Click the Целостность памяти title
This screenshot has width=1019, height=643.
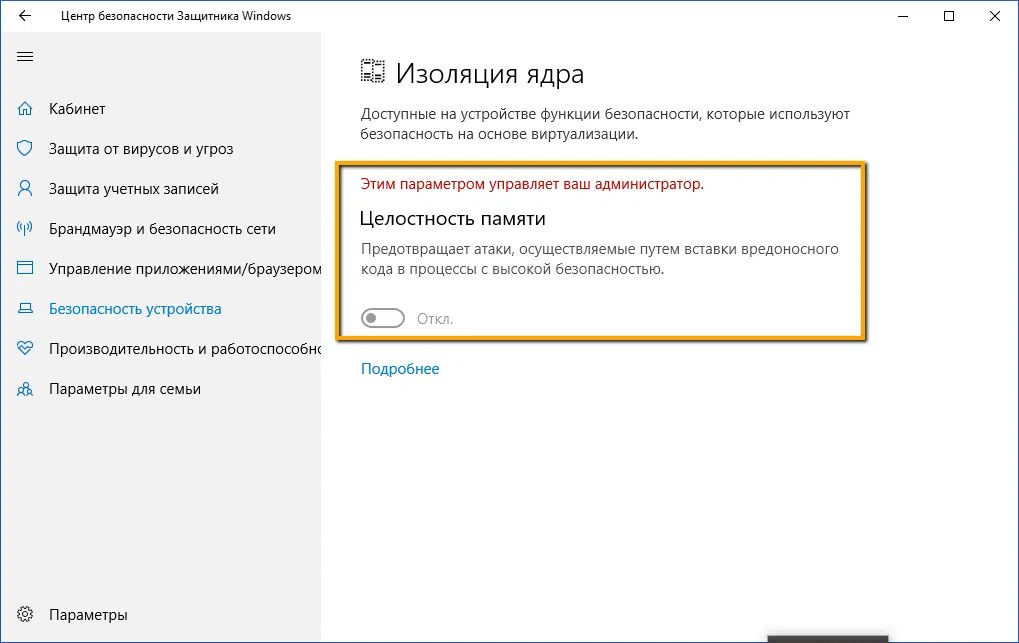tap(452, 218)
